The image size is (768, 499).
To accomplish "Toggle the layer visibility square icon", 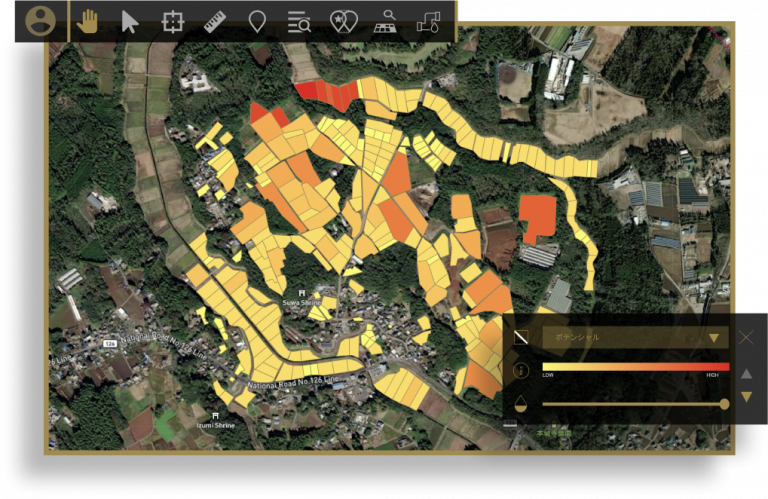I will click(521, 337).
